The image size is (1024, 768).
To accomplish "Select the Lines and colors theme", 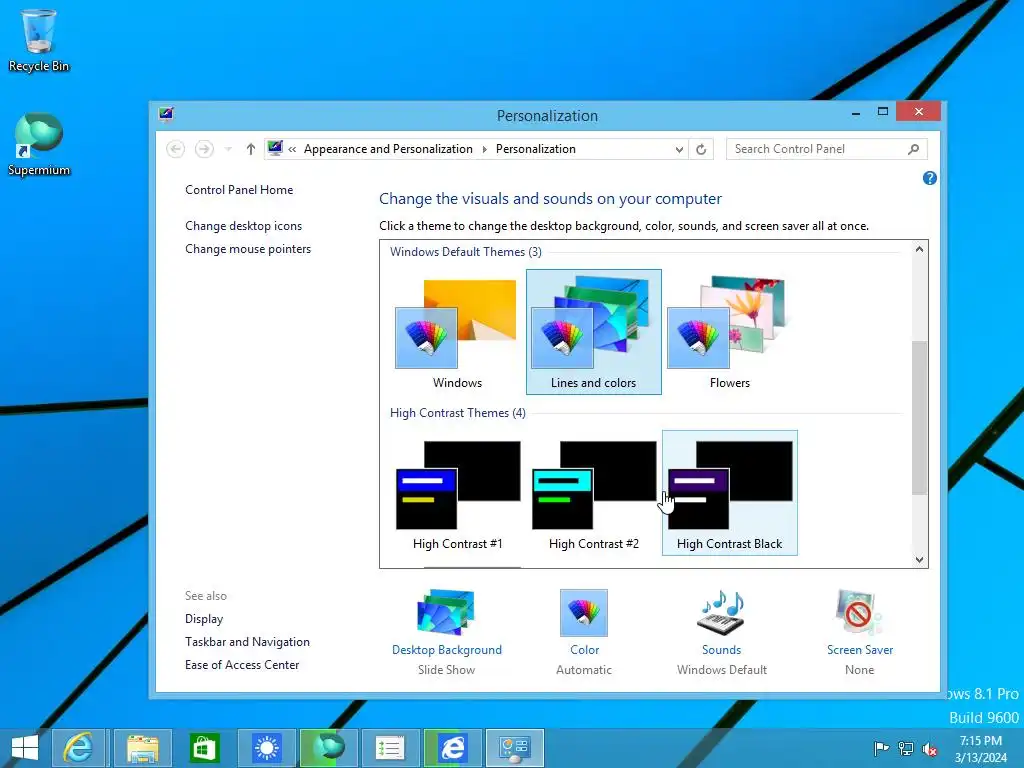I will coord(594,332).
